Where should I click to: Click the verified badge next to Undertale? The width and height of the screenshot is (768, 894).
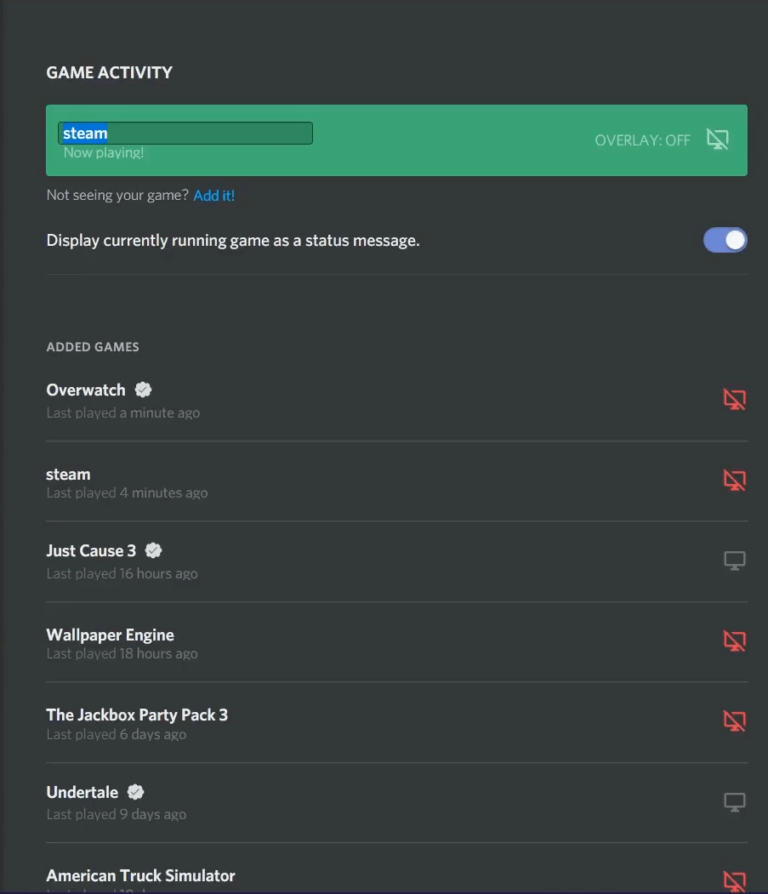click(135, 791)
